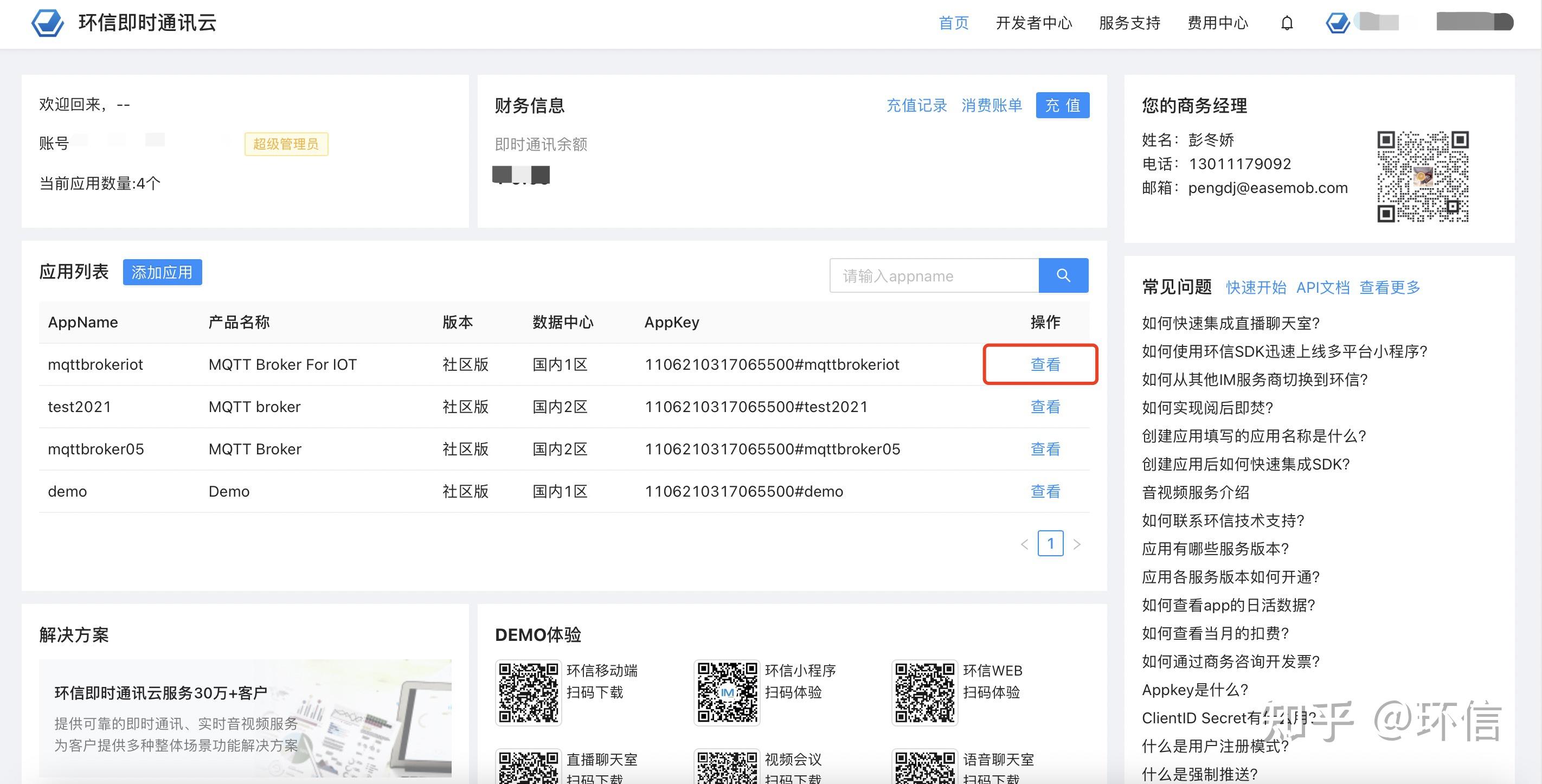Open 查看 for demo app
This screenshot has width=1542, height=784.
coord(1045,491)
